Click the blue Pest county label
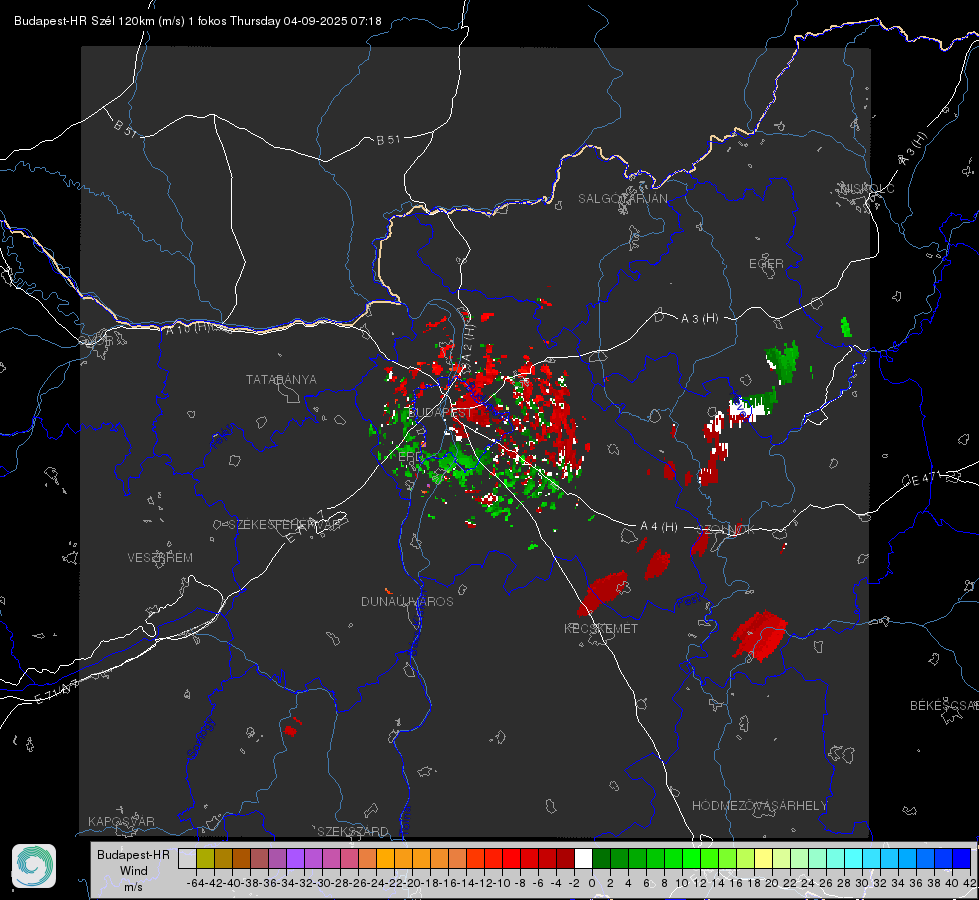Screen dimensions: 979x900 pos(688,601)
